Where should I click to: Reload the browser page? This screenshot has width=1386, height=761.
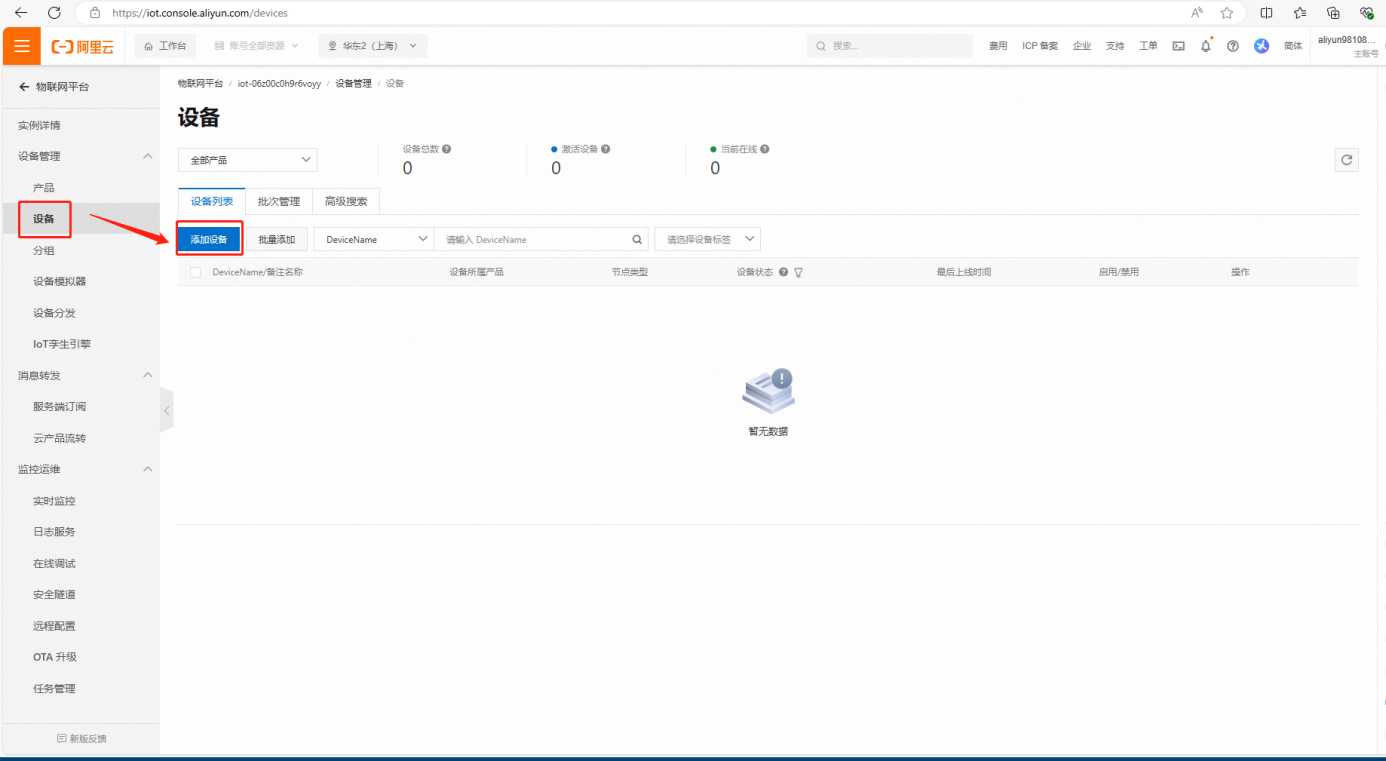coord(54,13)
